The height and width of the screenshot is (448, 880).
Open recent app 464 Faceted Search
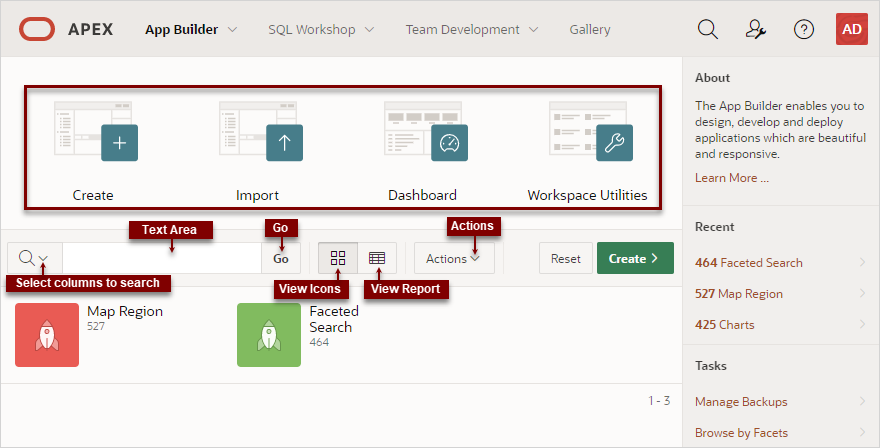749,263
